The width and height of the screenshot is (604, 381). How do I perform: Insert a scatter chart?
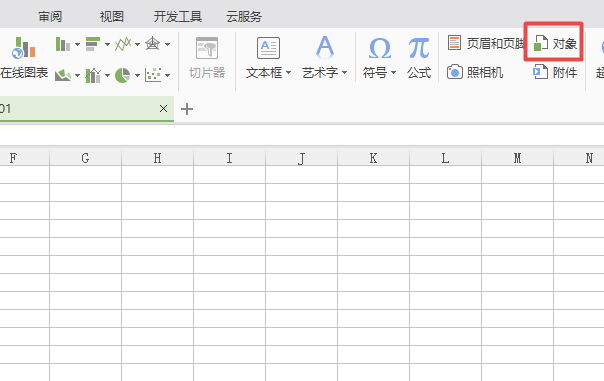tap(153, 75)
